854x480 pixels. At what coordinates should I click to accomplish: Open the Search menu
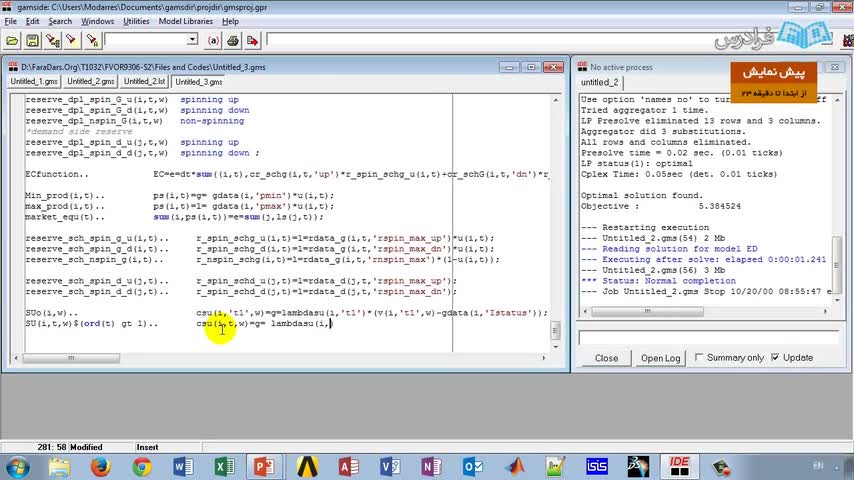coord(60,21)
